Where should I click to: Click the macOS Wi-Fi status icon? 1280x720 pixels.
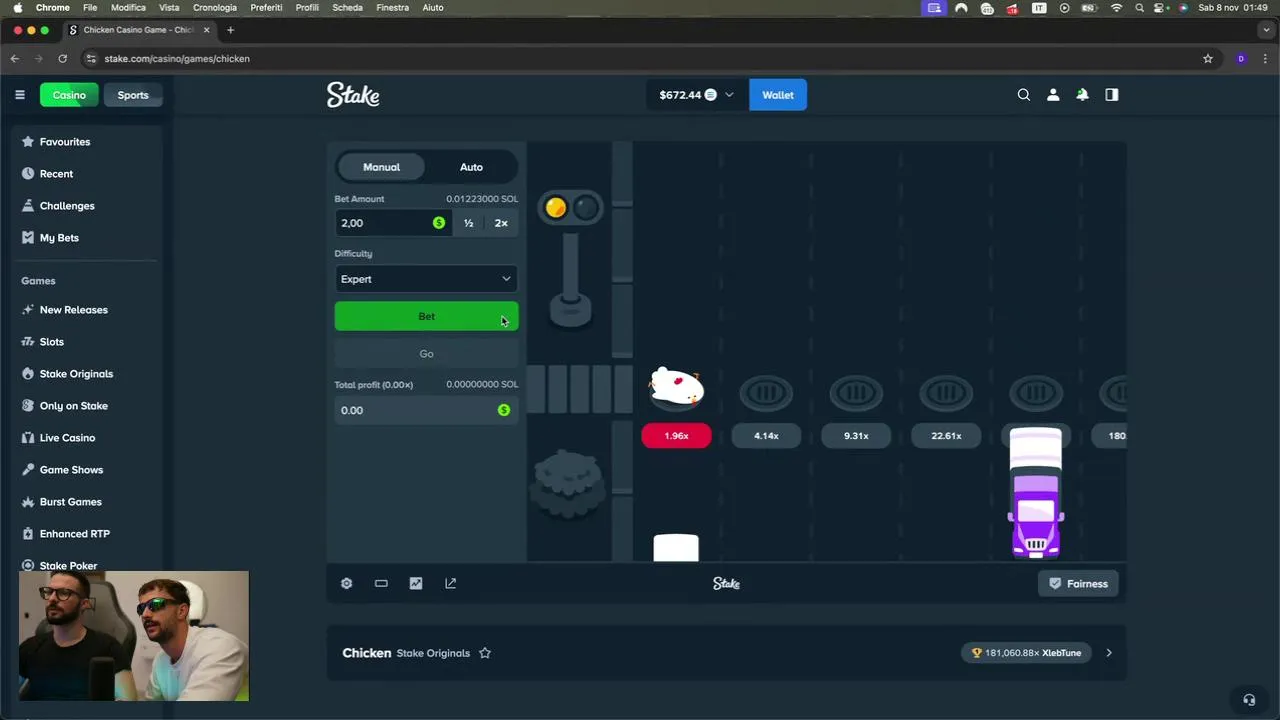pos(1116,7)
